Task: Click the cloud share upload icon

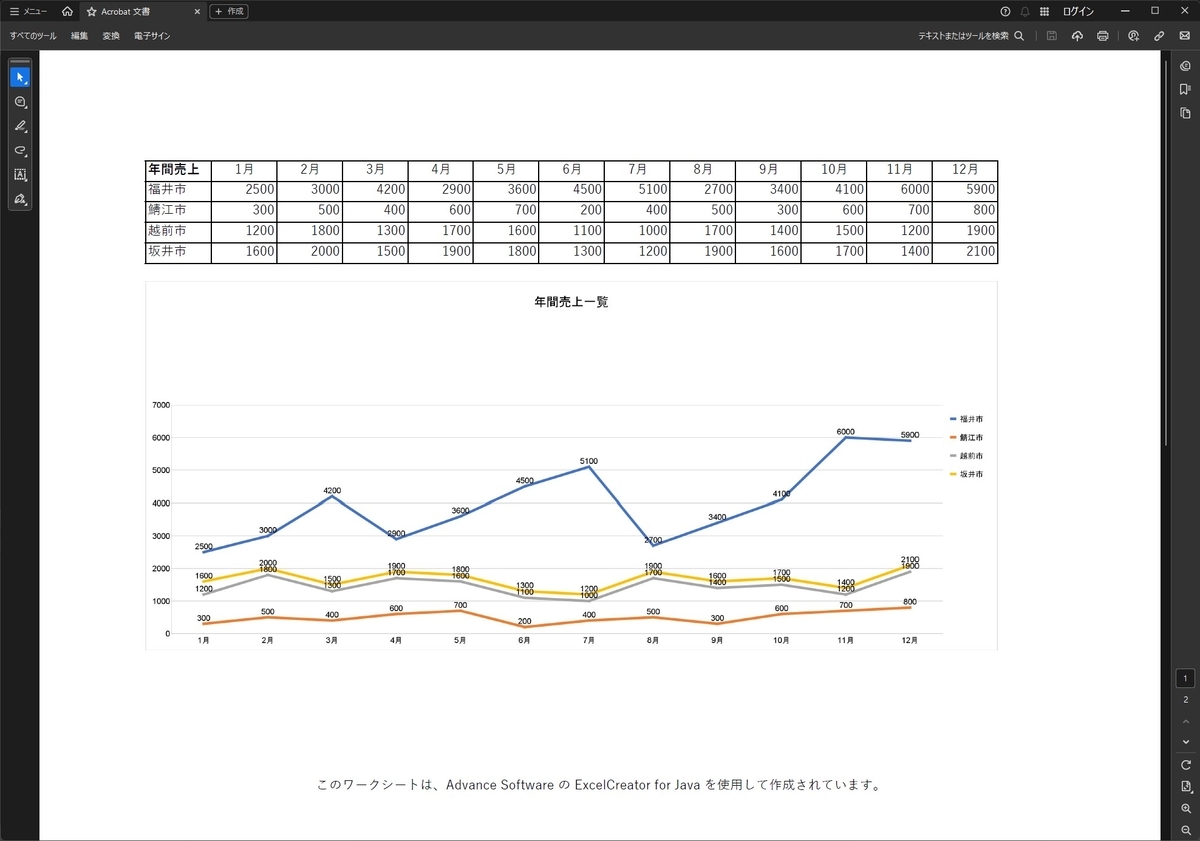Action: (1077, 36)
